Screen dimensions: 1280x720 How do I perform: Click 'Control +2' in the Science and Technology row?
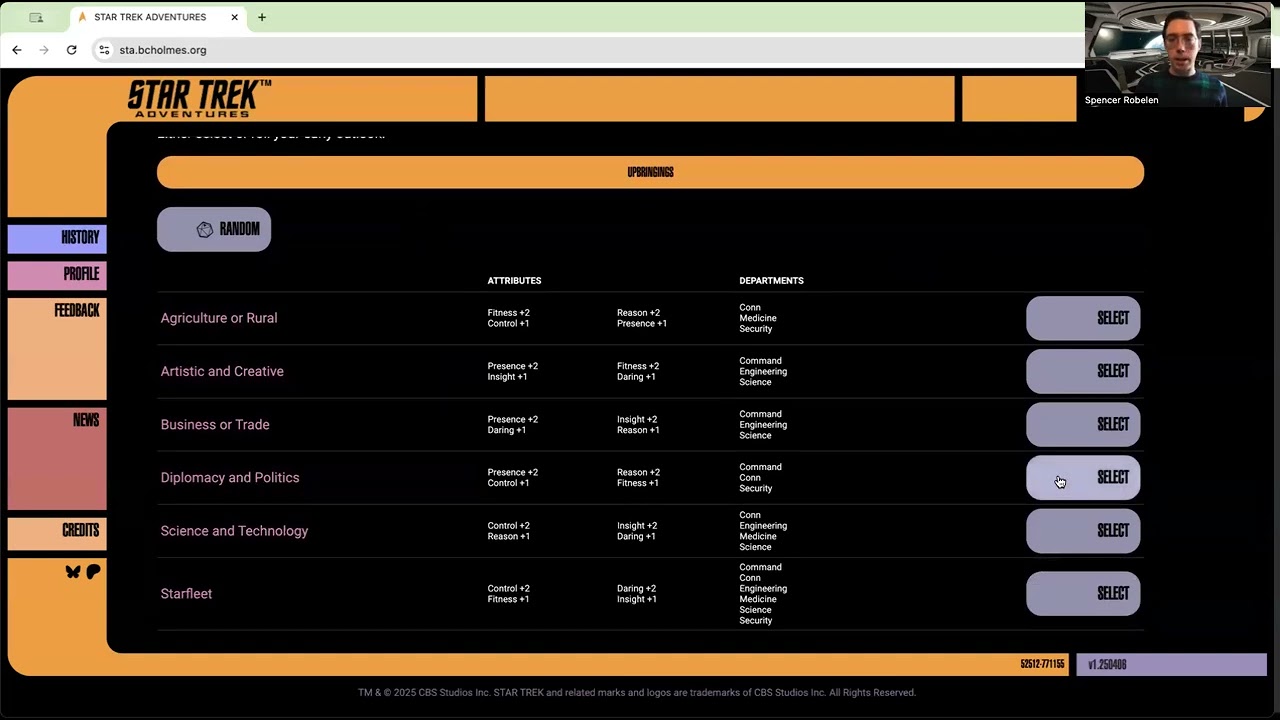click(x=508, y=526)
